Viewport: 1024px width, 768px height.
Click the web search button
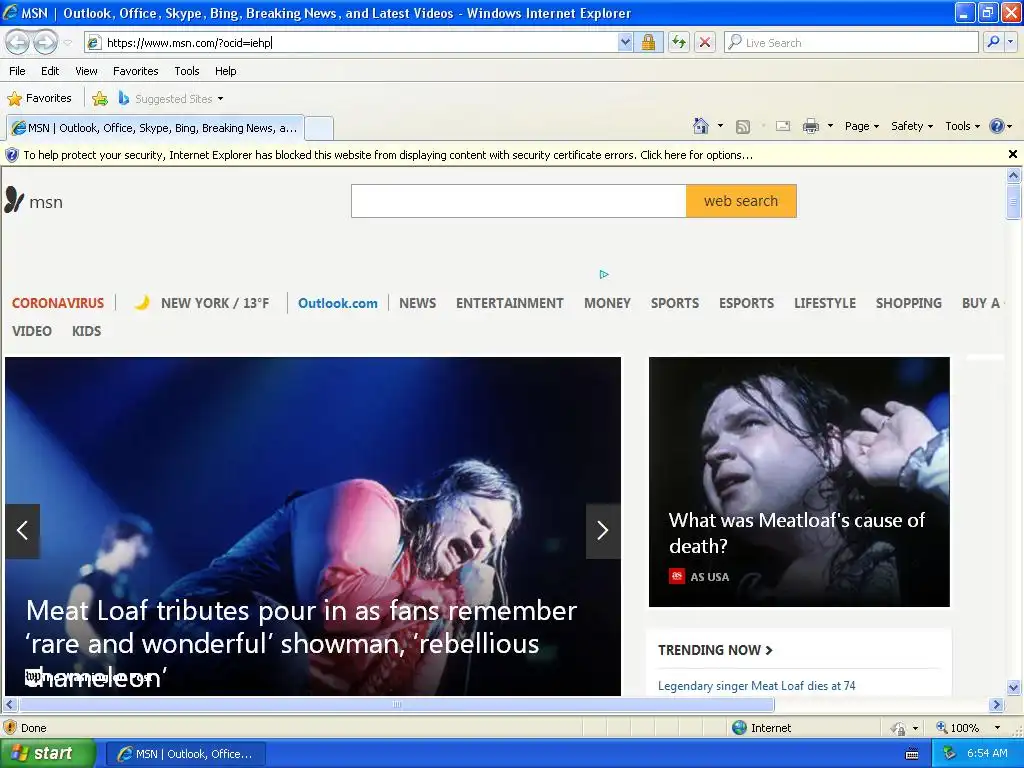coord(741,201)
